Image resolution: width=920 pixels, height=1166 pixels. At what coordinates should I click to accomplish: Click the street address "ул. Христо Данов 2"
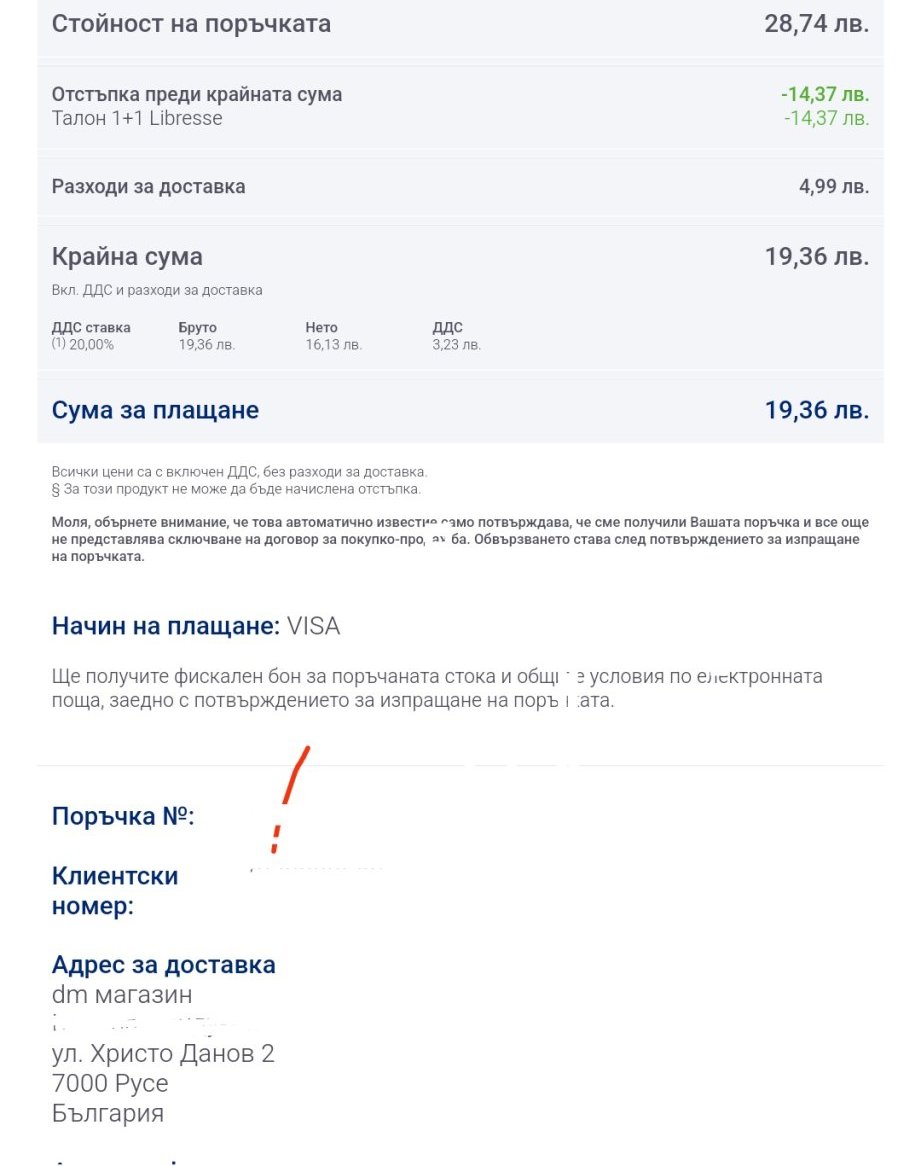point(163,1054)
